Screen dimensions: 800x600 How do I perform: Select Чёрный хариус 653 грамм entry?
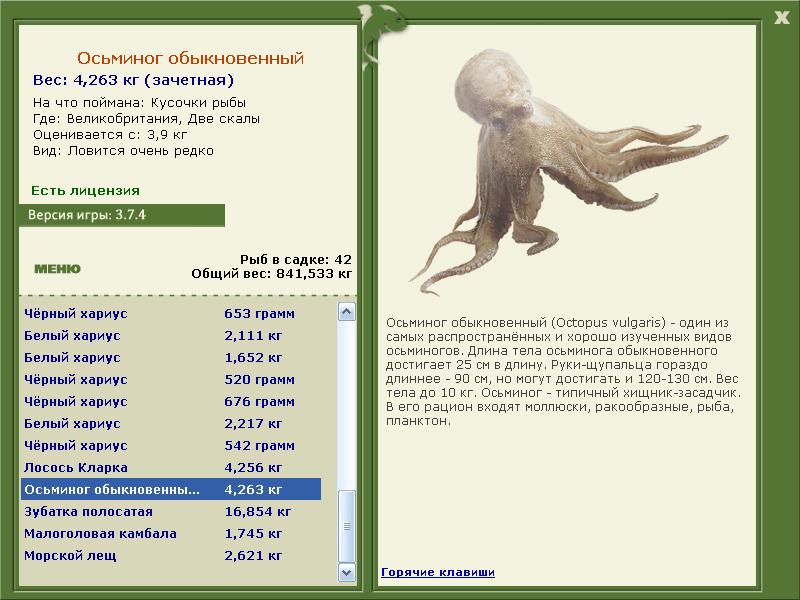click(171, 314)
